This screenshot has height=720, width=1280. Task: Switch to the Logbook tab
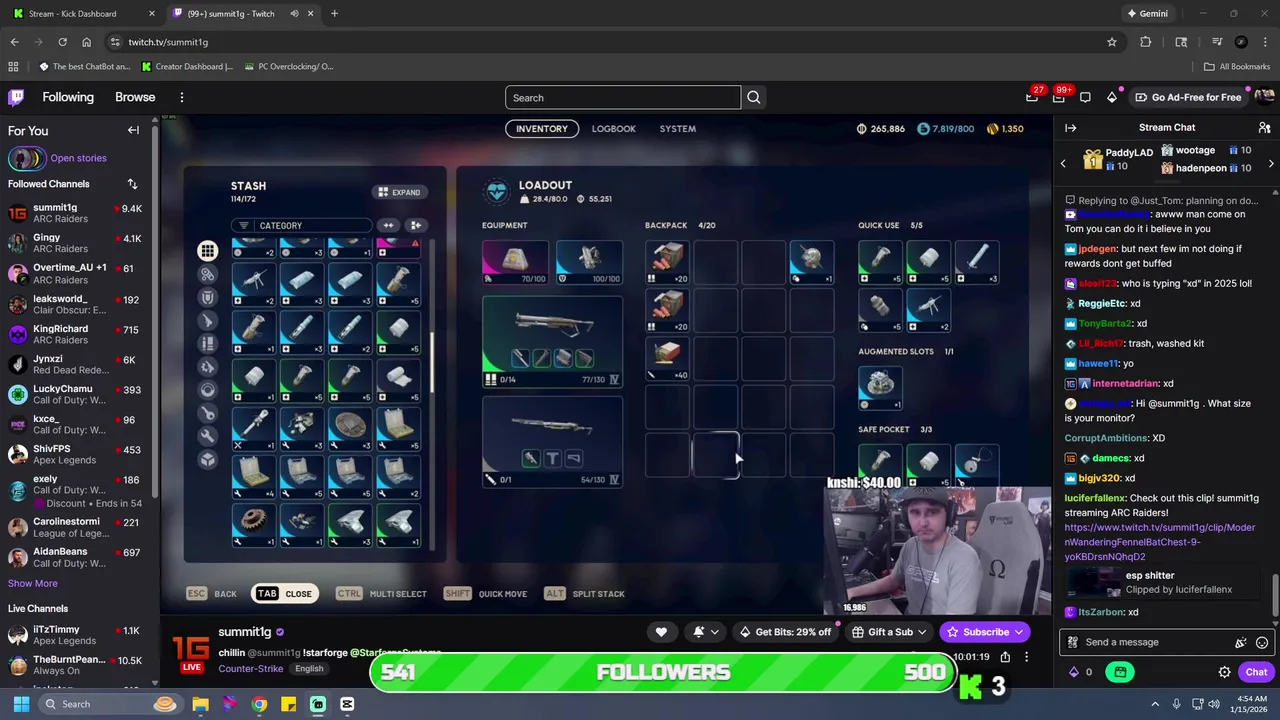[613, 128]
